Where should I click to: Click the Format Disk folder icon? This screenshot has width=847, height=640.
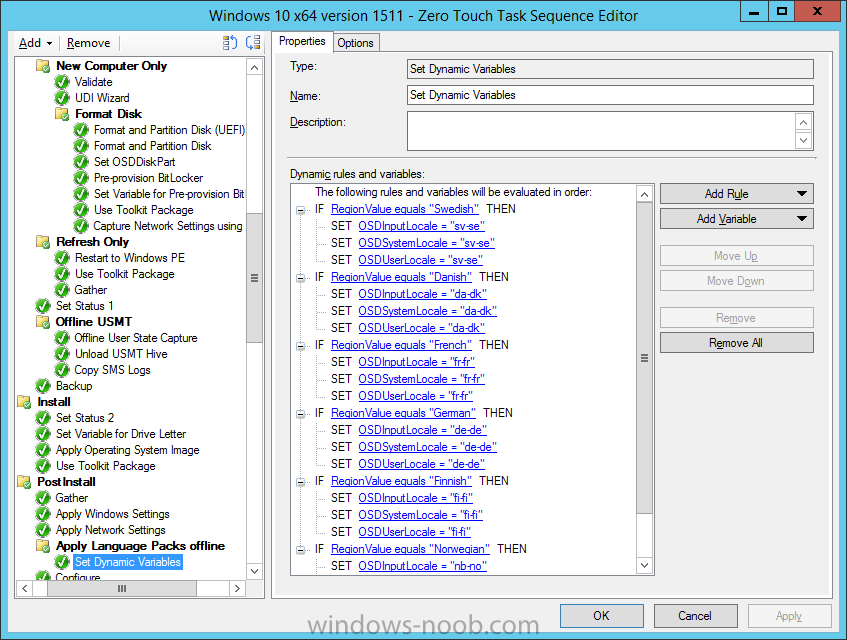tap(62, 114)
